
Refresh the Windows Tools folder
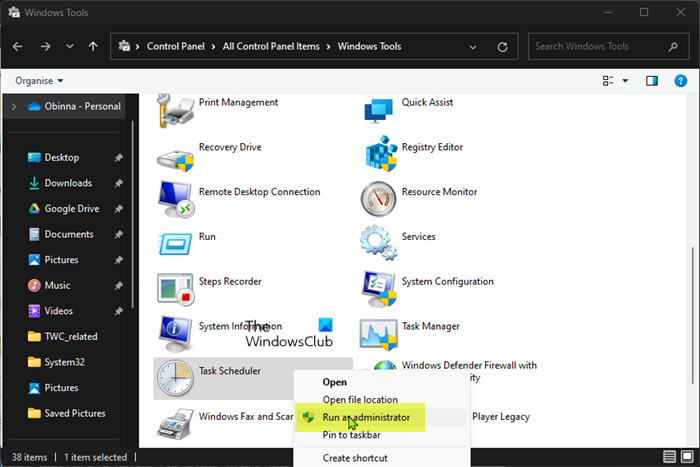[503, 47]
